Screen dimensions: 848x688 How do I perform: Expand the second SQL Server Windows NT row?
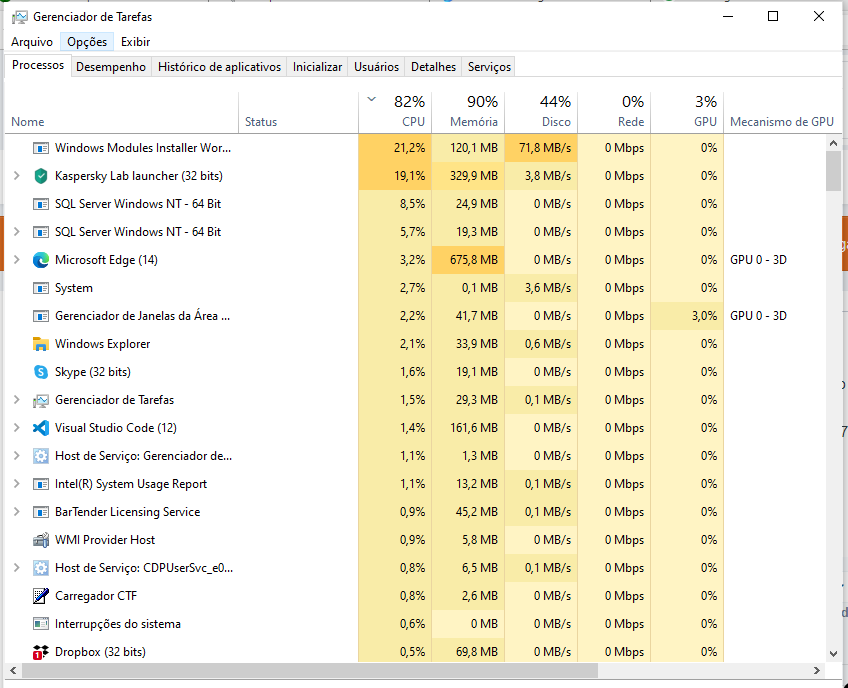tap(17, 232)
